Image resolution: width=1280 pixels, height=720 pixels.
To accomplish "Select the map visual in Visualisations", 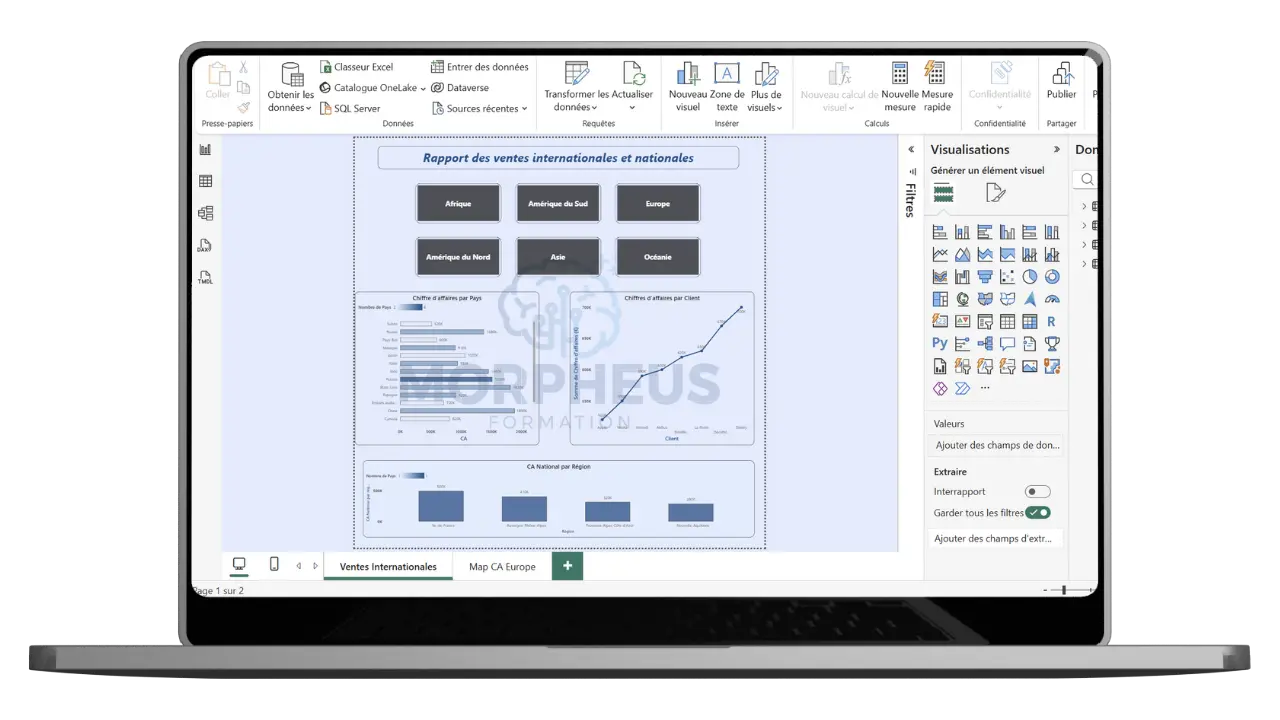I will click(961, 298).
